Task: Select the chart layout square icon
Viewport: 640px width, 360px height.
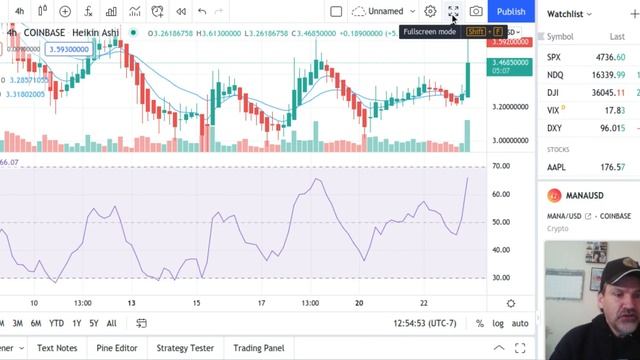Action: [x=336, y=11]
